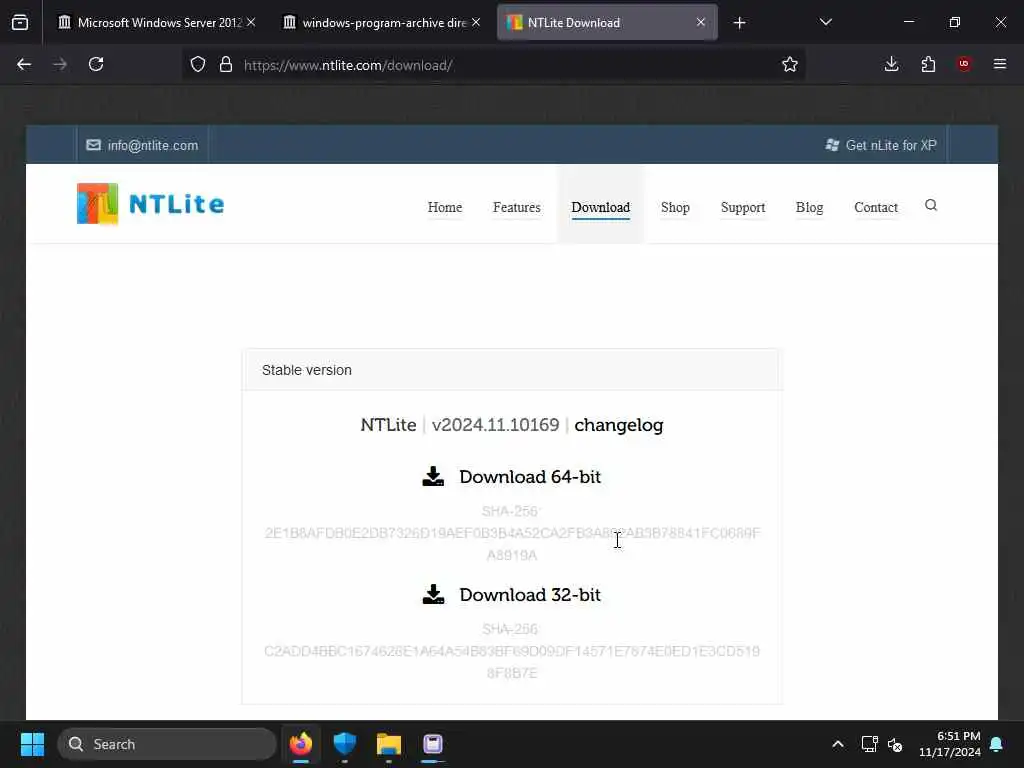Open File Explorer from taskbar
Viewport: 1024px width, 768px height.
pos(389,743)
